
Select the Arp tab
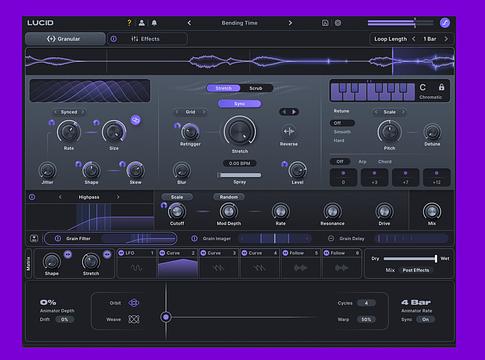point(362,162)
